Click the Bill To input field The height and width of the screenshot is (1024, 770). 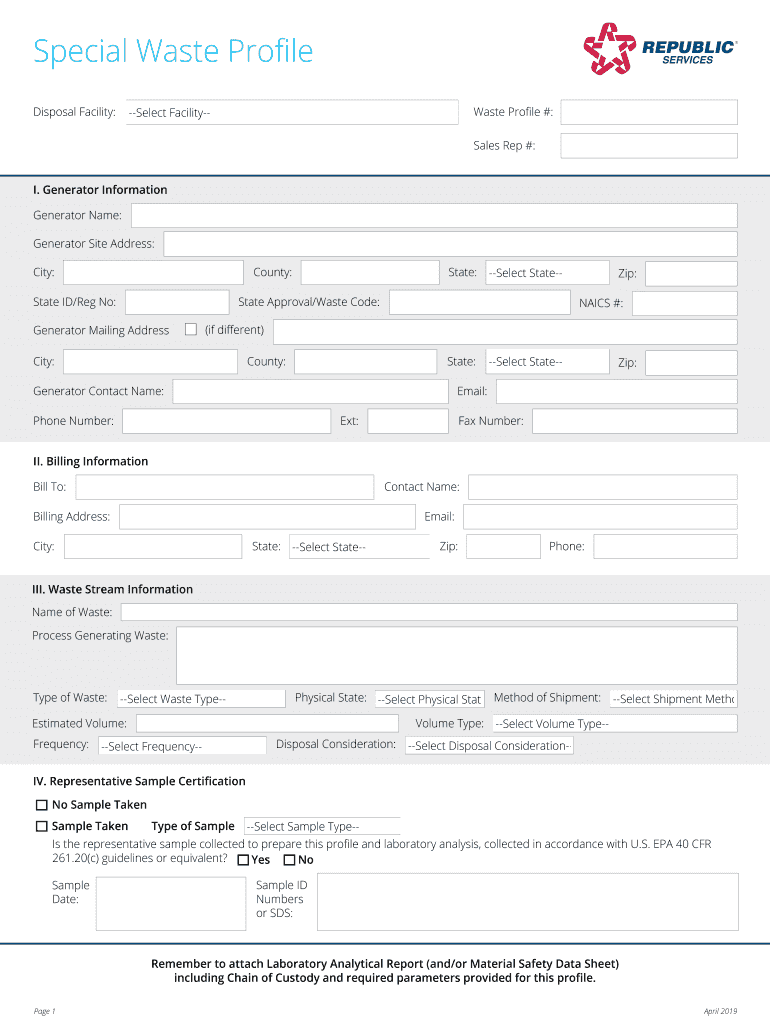click(224, 487)
